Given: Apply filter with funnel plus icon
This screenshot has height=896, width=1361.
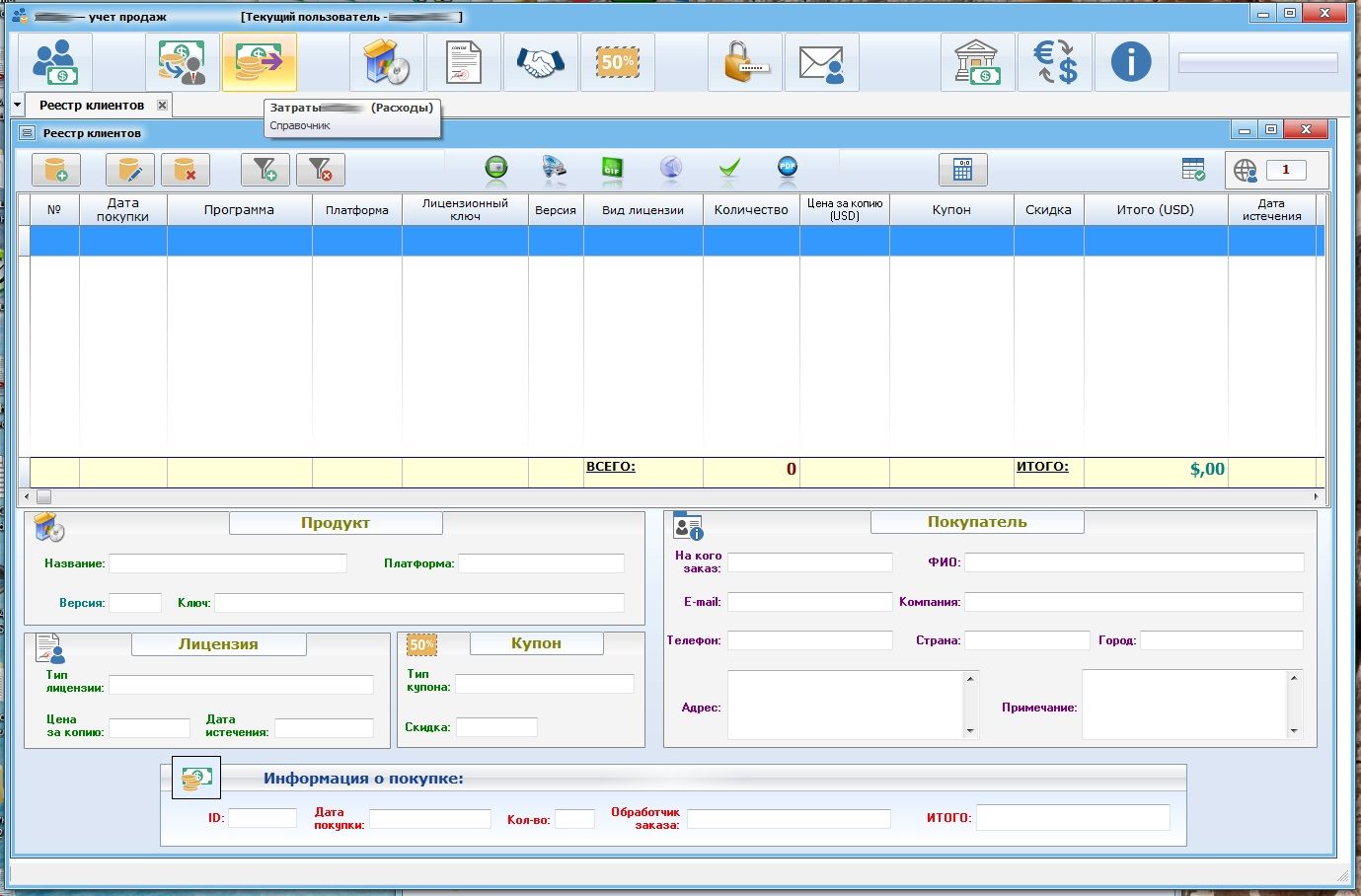Looking at the screenshot, I should [x=265, y=170].
